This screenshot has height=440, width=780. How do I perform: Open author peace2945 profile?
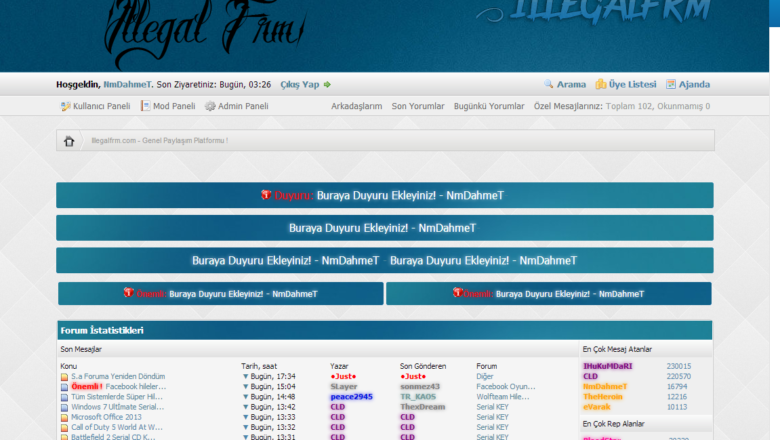pyautogui.click(x=351, y=397)
